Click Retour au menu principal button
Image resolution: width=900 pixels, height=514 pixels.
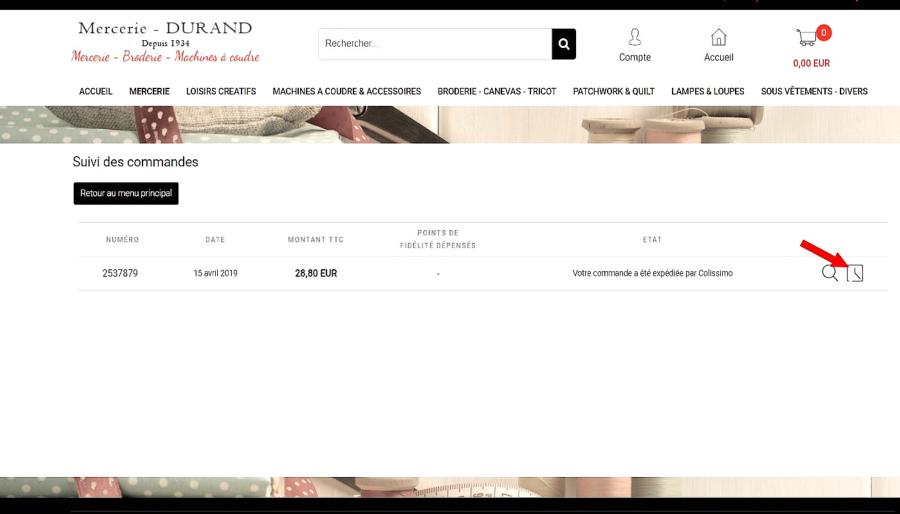click(x=126, y=193)
